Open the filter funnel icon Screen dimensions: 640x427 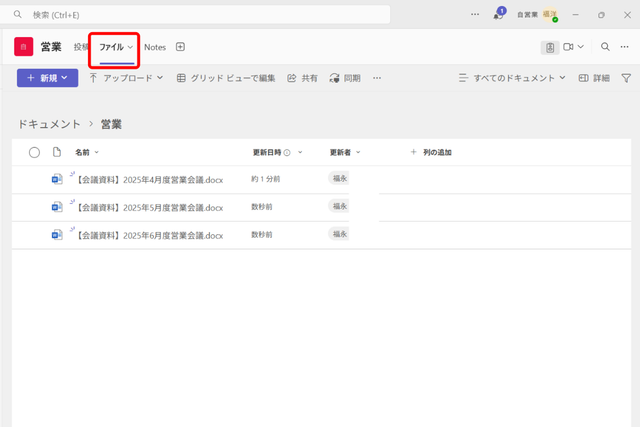click(x=626, y=78)
